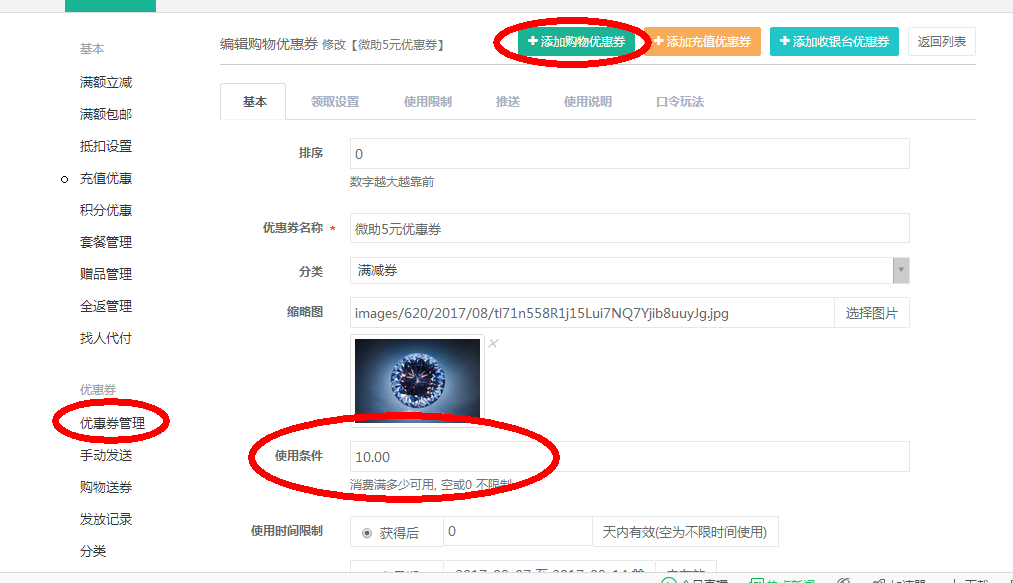This screenshot has width=1013, height=583.
Task: Switch to the 领取设置 tab
Action: tap(334, 102)
